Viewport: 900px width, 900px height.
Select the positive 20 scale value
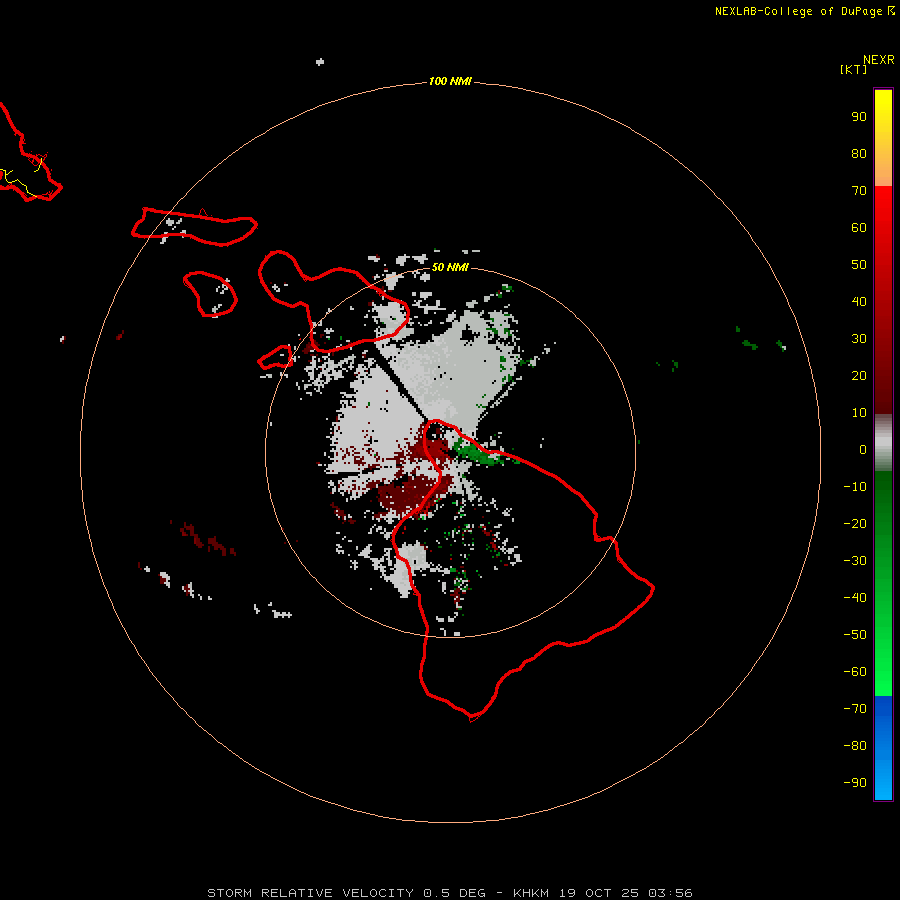(859, 376)
